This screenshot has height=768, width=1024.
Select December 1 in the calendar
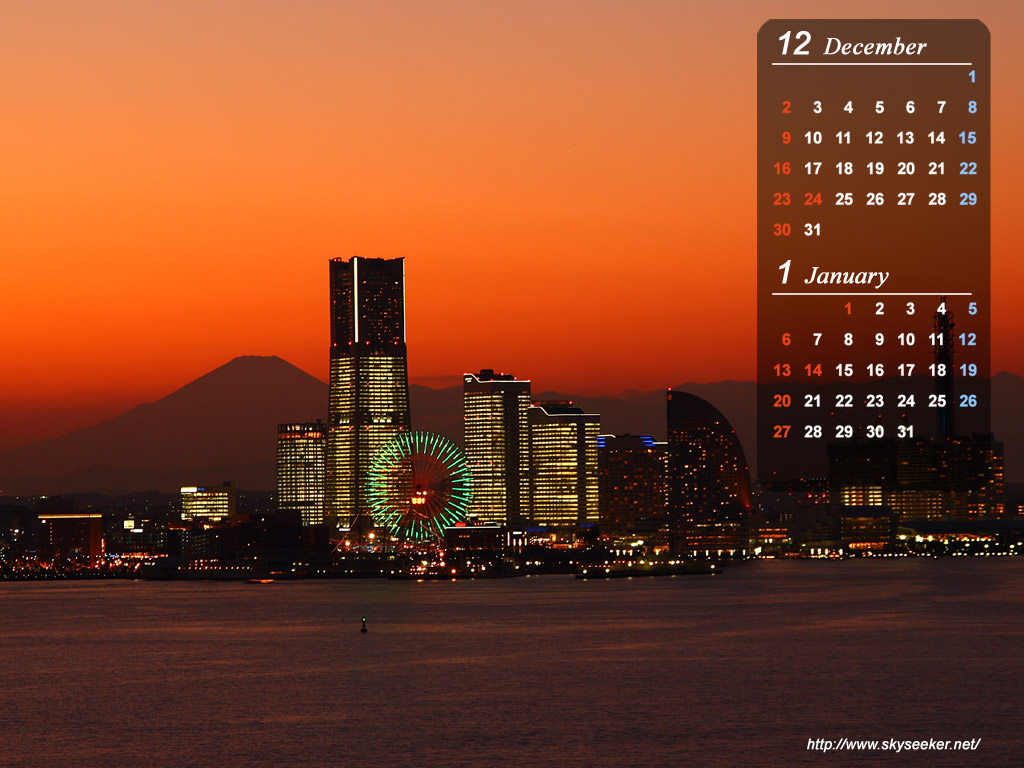click(972, 76)
